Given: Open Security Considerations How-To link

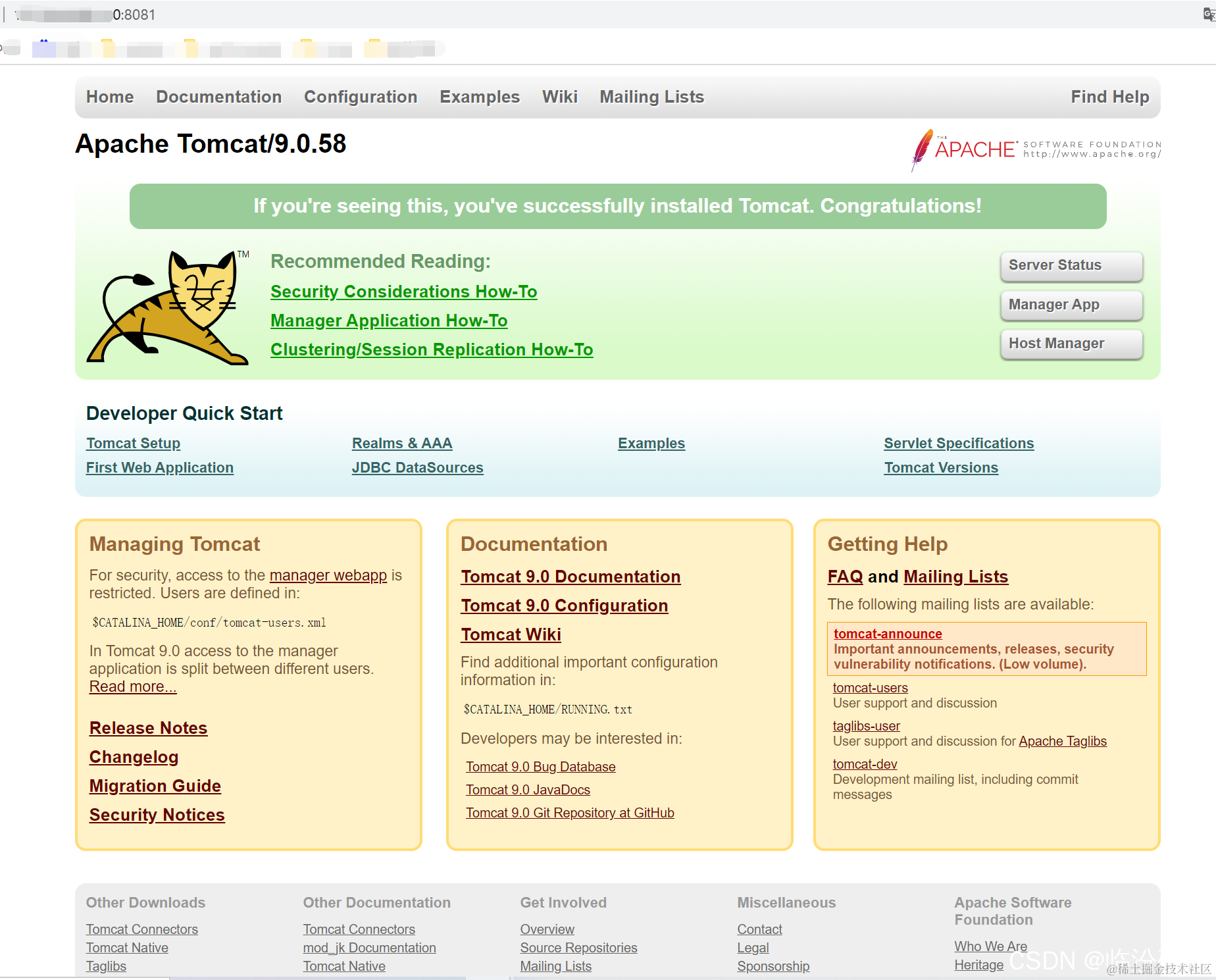Looking at the screenshot, I should 403,292.
